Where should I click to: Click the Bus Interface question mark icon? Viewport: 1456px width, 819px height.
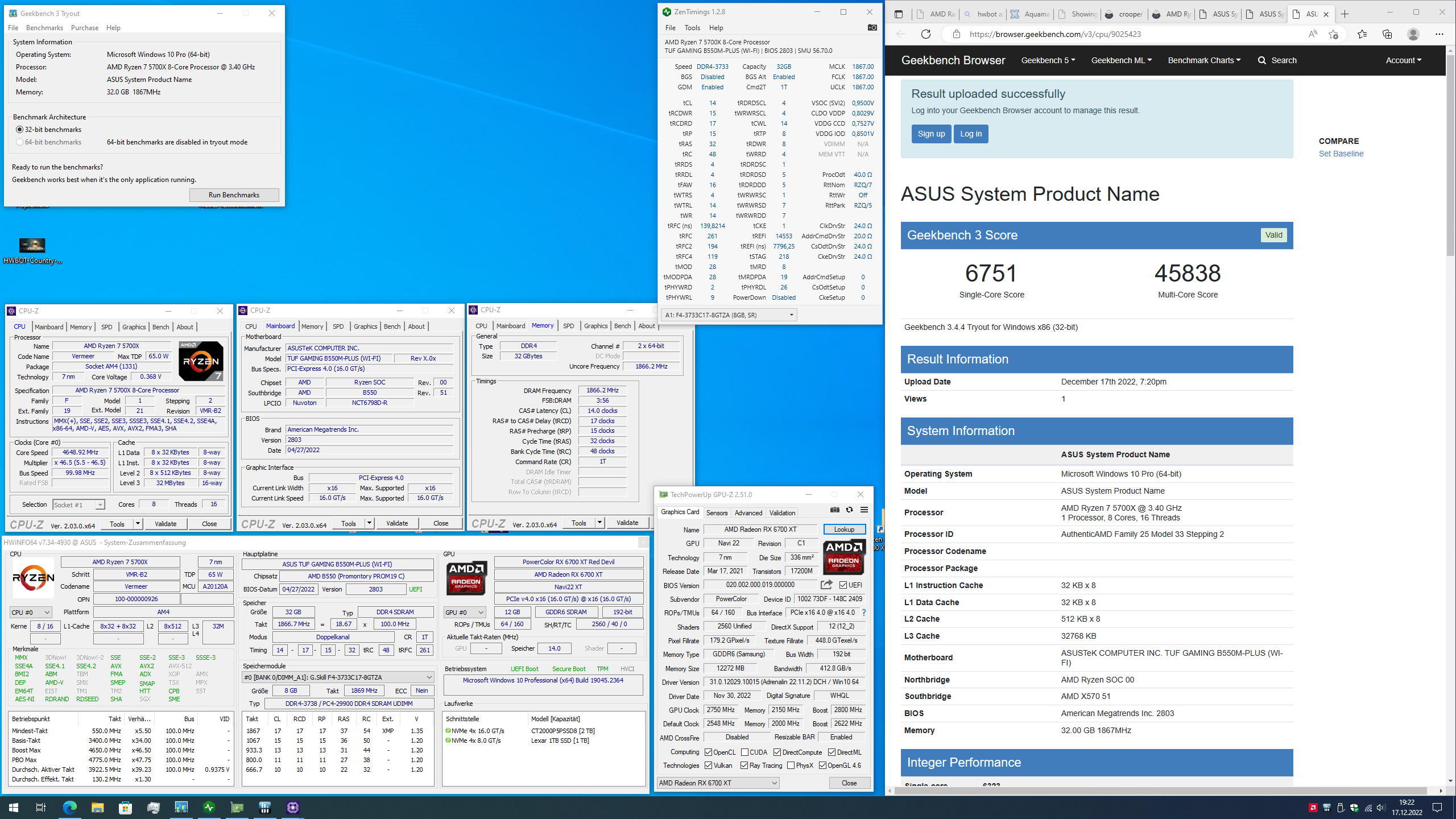point(864,613)
